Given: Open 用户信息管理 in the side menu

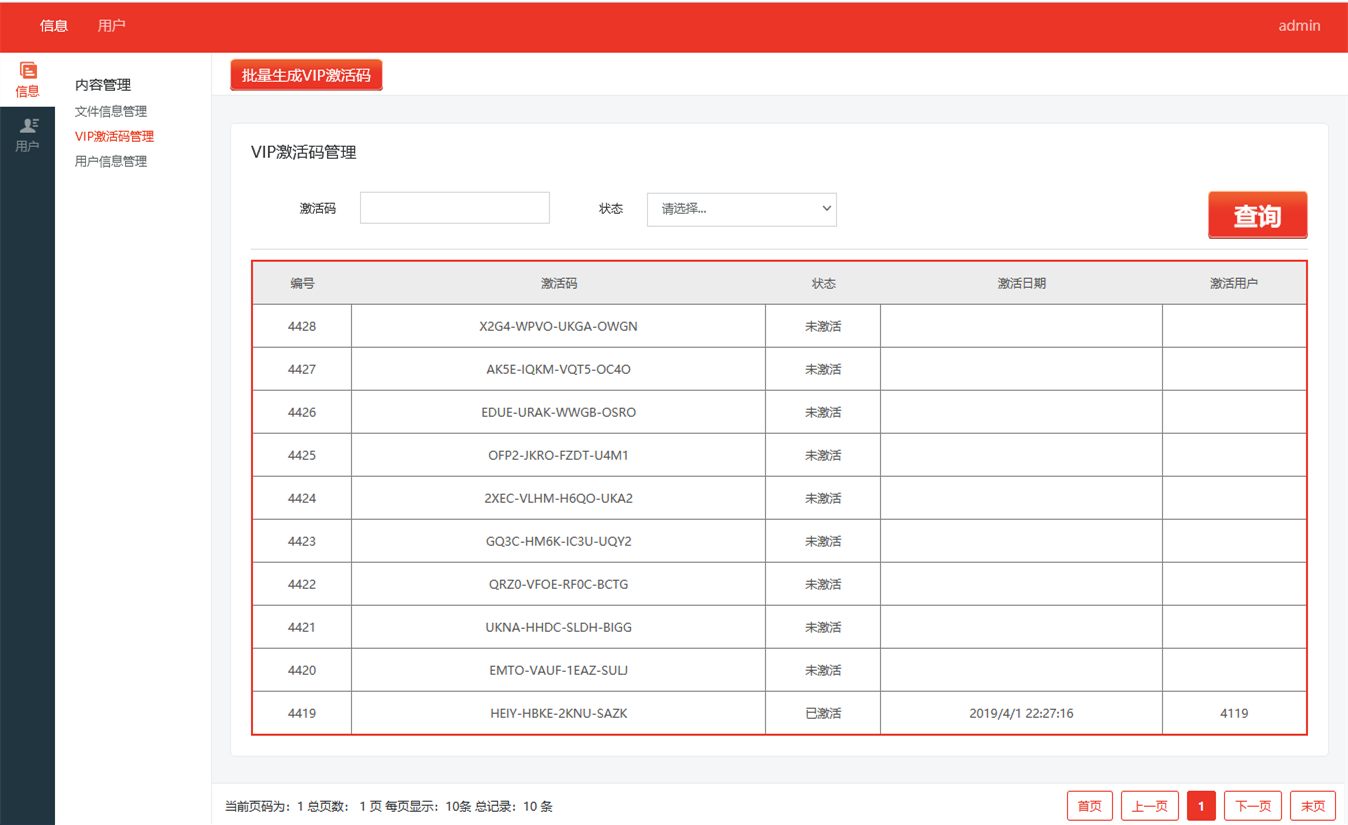Looking at the screenshot, I should 111,161.
